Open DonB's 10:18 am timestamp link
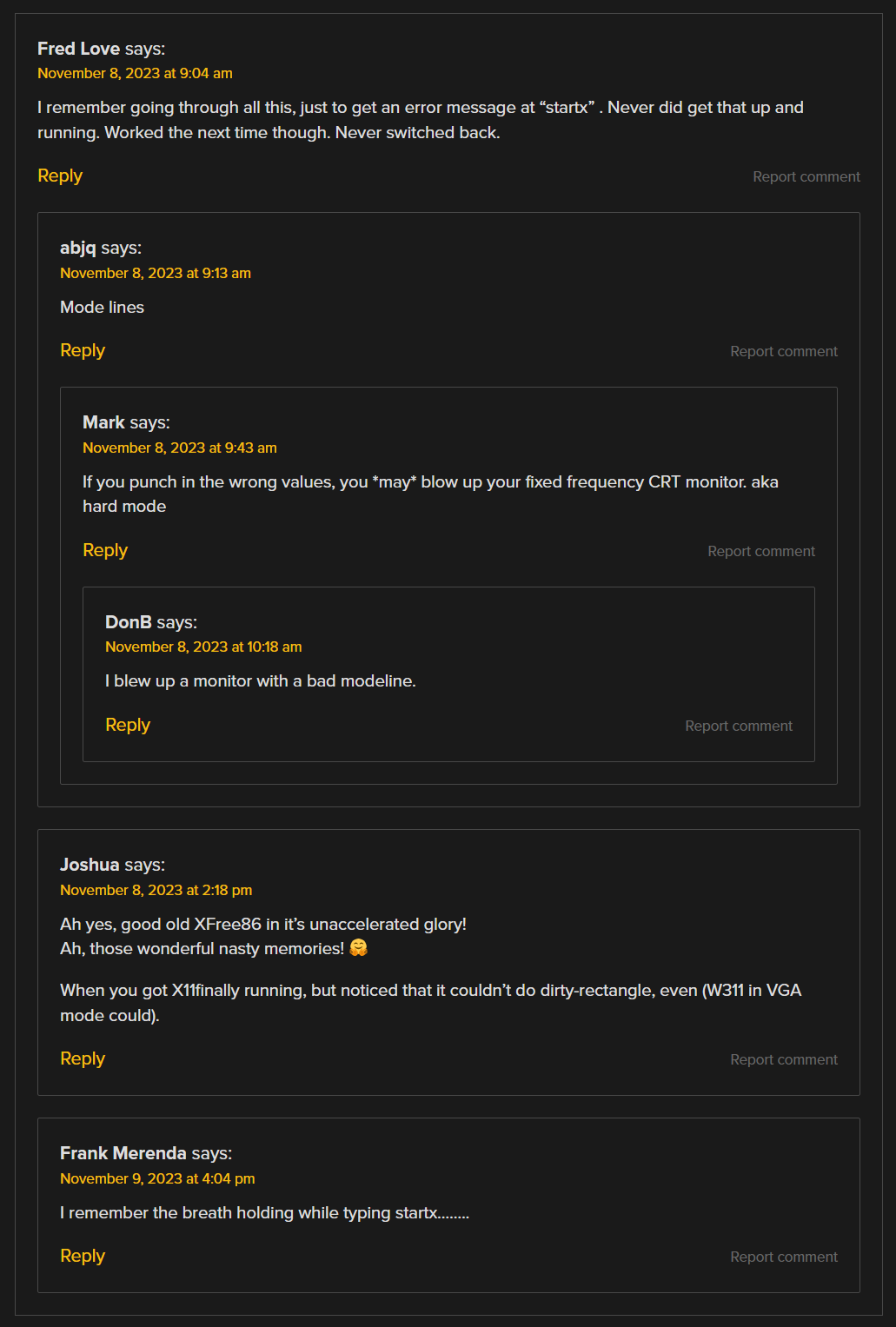Viewport: 896px width, 1327px height. [x=203, y=647]
